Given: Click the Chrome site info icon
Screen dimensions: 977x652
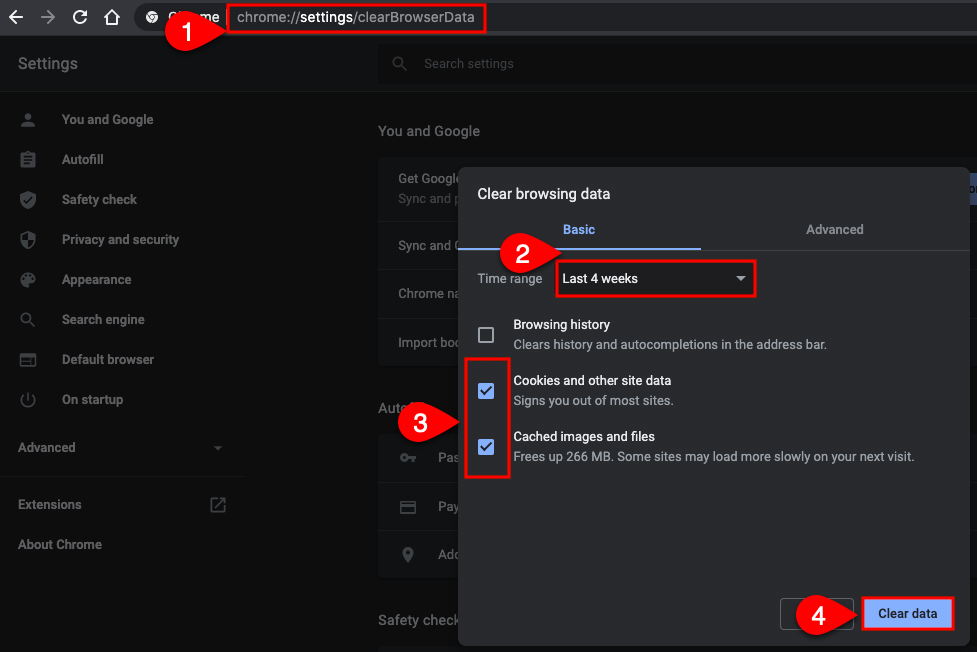Looking at the screenshot, I should click(x=152, y=17).
